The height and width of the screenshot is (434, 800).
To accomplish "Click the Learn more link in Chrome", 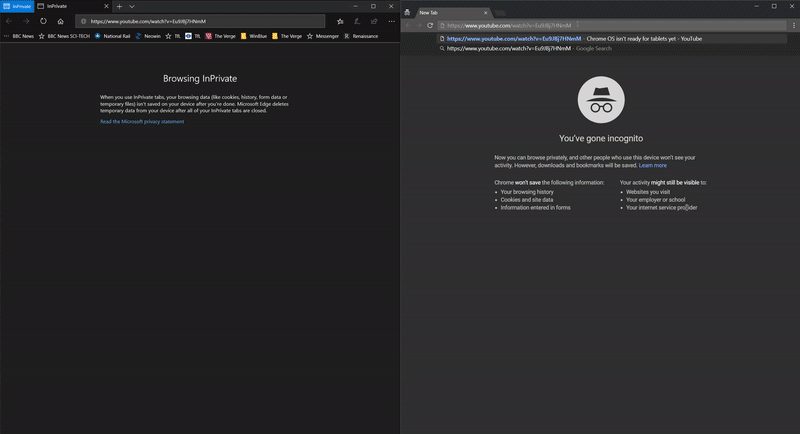I will pyautogui.click(x=653, y=165).
